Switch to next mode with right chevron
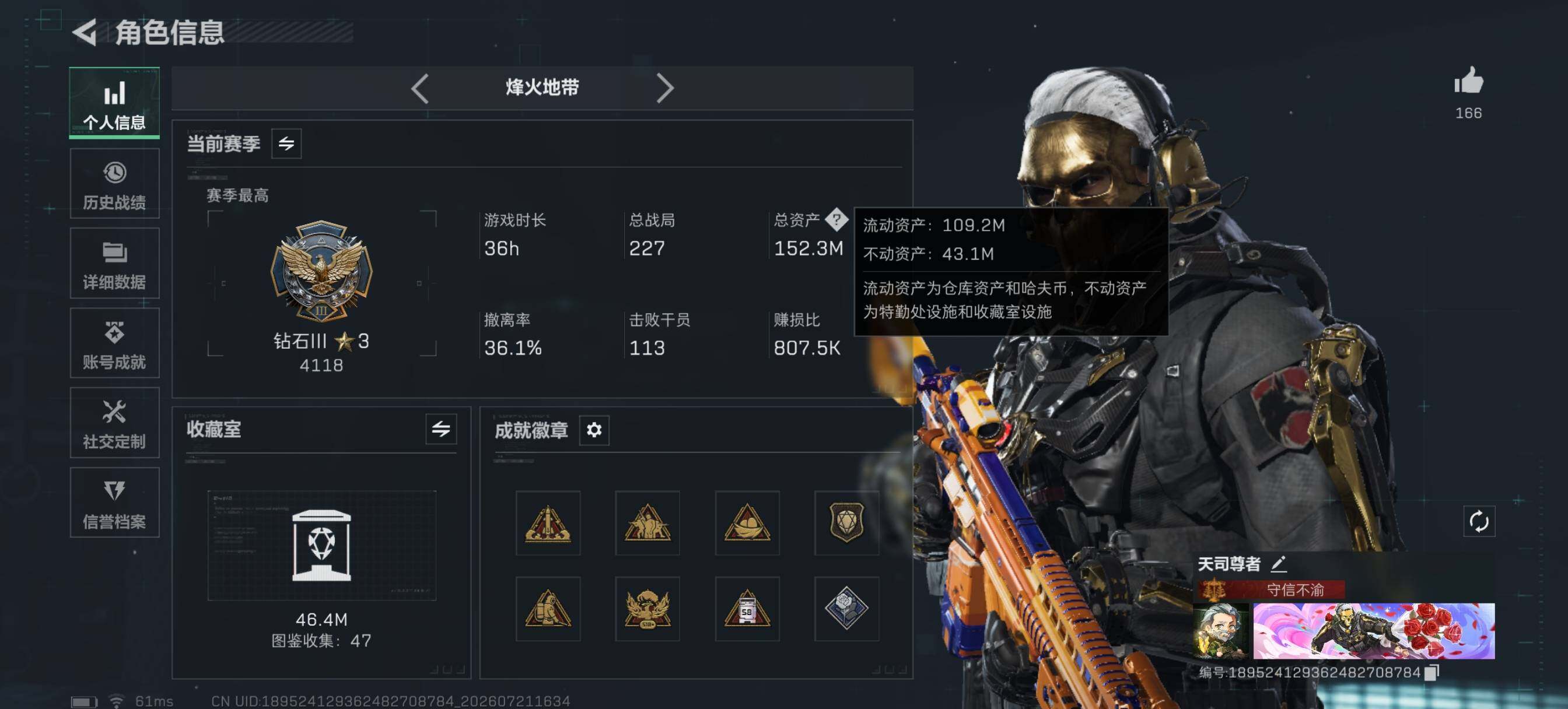 pos(664,89)
